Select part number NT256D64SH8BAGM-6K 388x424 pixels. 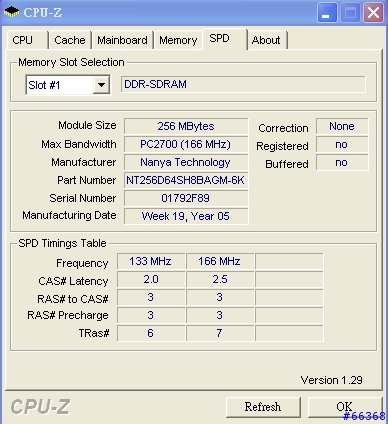pyautogui.click(x=186, y=180)
